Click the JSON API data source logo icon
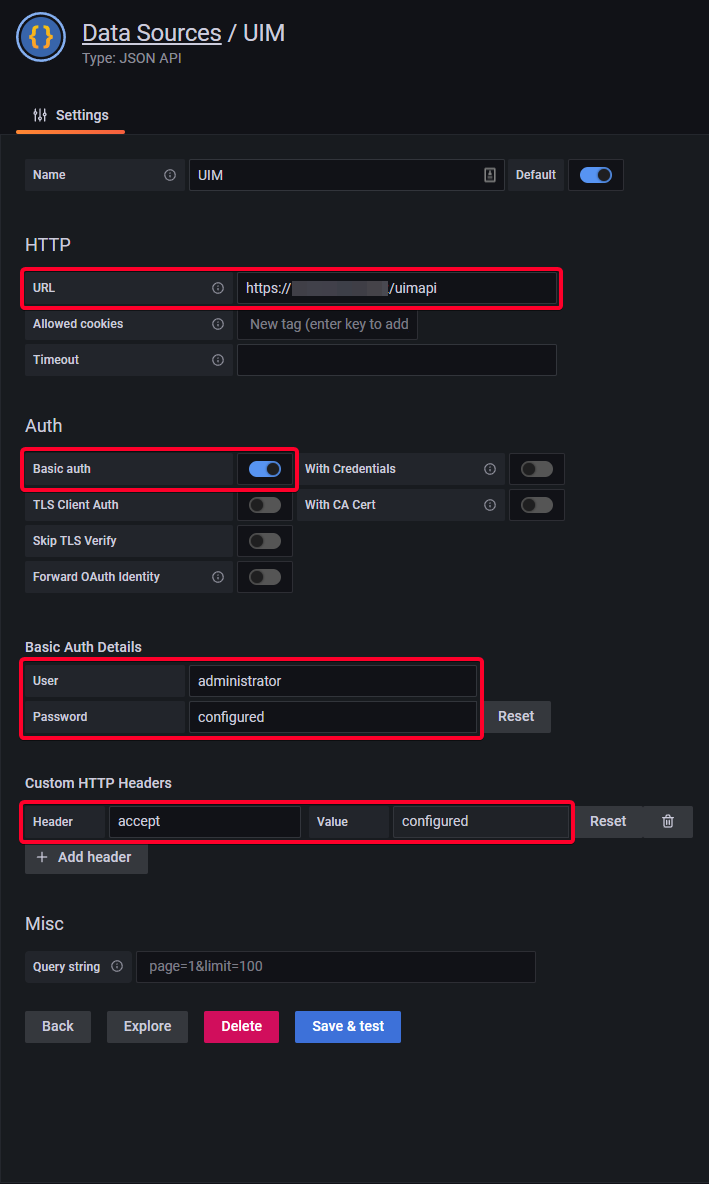Image resolution: width=709 pixels, height=1184 pixels. coord(41,37)
